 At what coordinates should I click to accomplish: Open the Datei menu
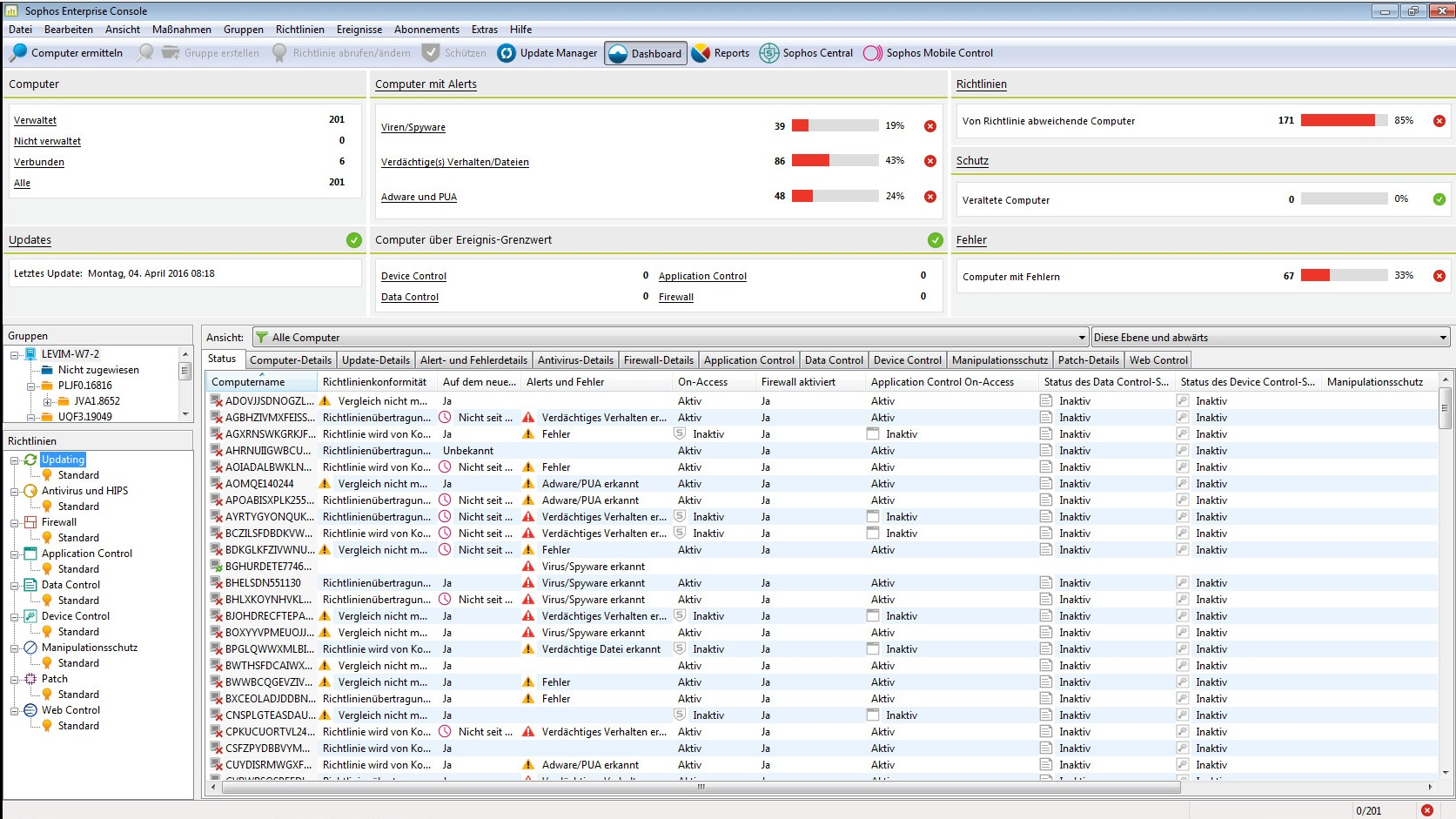point(20,30)
